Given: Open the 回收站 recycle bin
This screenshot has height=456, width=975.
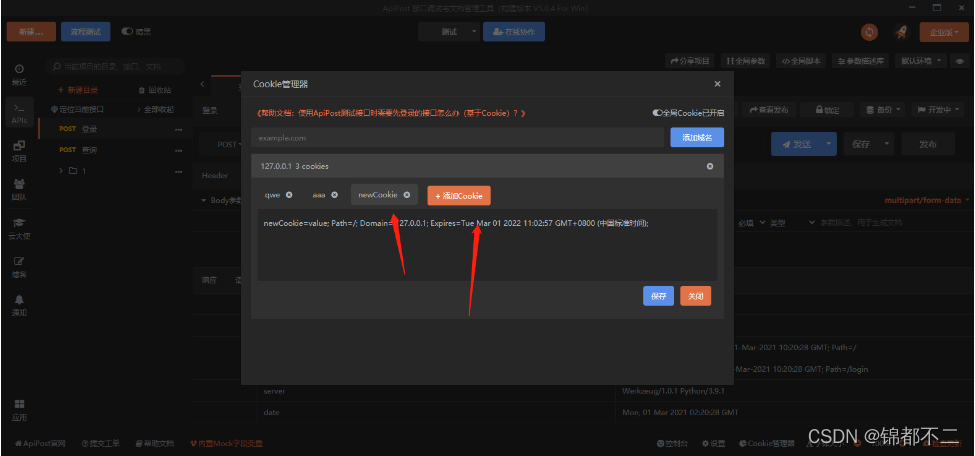Looking at the screenshot, I should [x=155, y=90].
